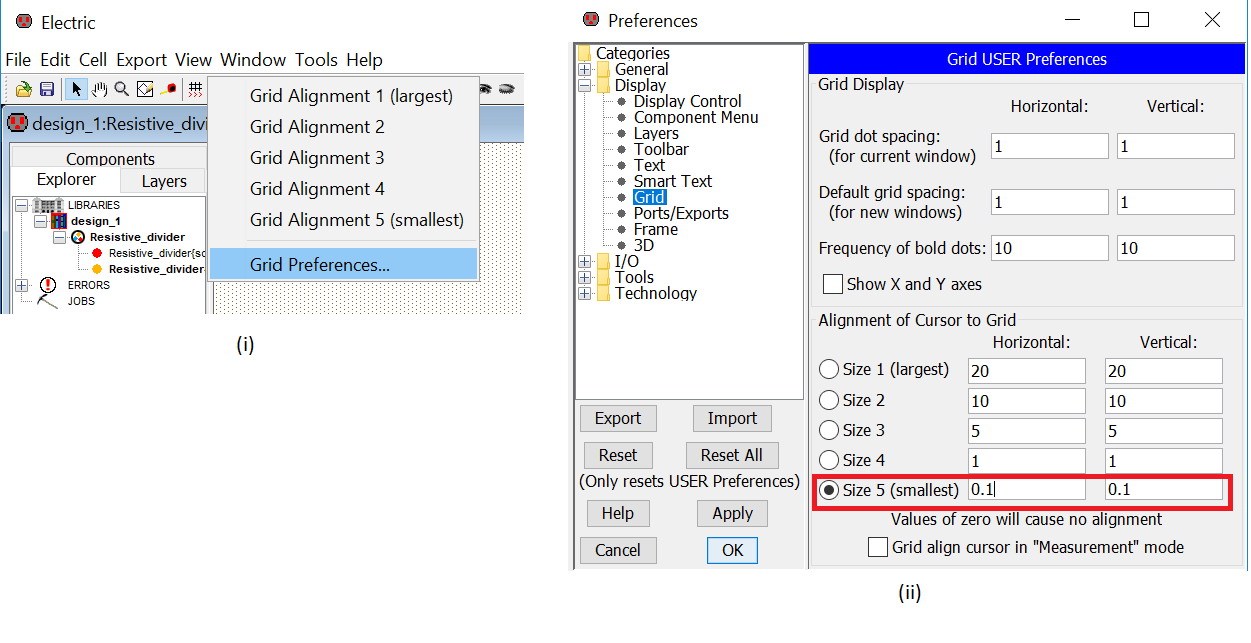Expand the ERRORS node in Explorer
Image resolution: width=1251 pixels, height=643 pixels.
(22, 285)
